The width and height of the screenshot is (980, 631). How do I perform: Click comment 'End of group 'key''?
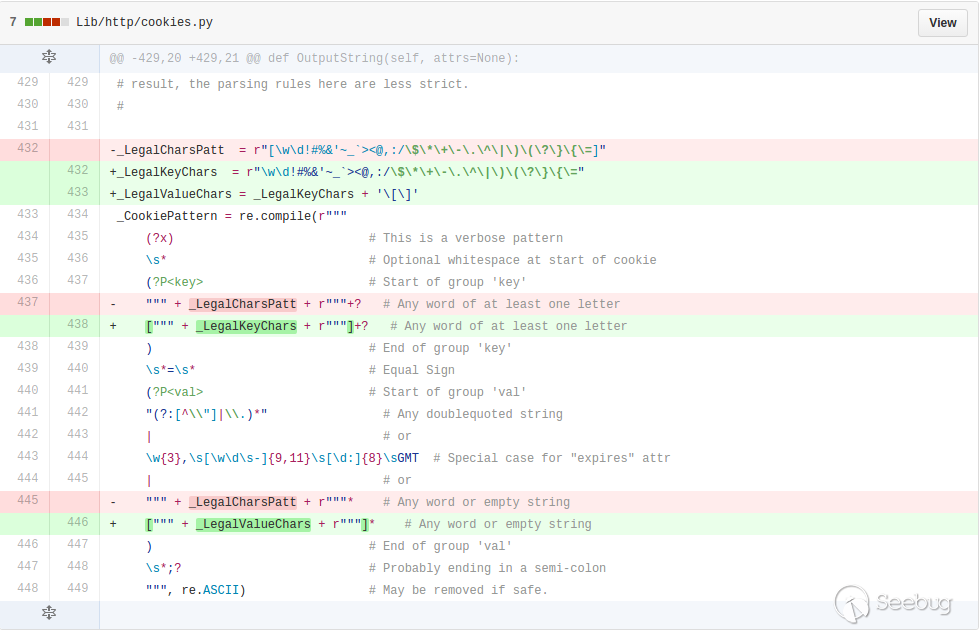tap(440, 348)
